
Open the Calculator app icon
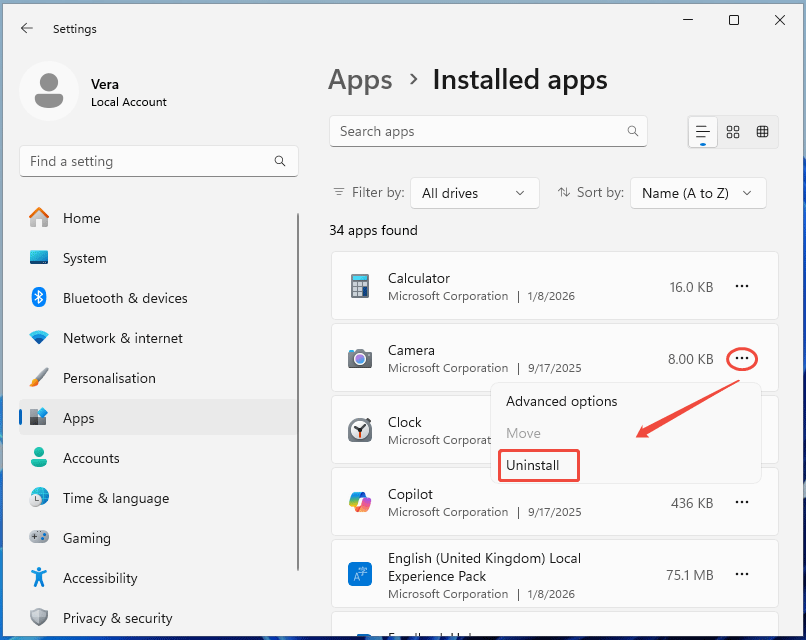click(x=361, y=286)
